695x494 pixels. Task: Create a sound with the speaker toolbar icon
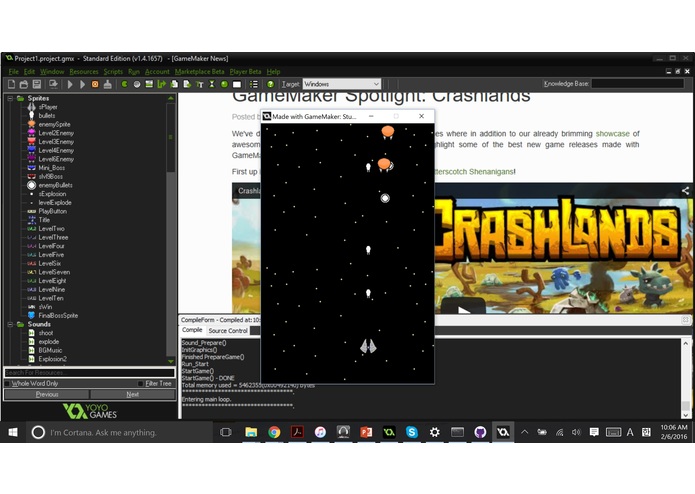137,84
